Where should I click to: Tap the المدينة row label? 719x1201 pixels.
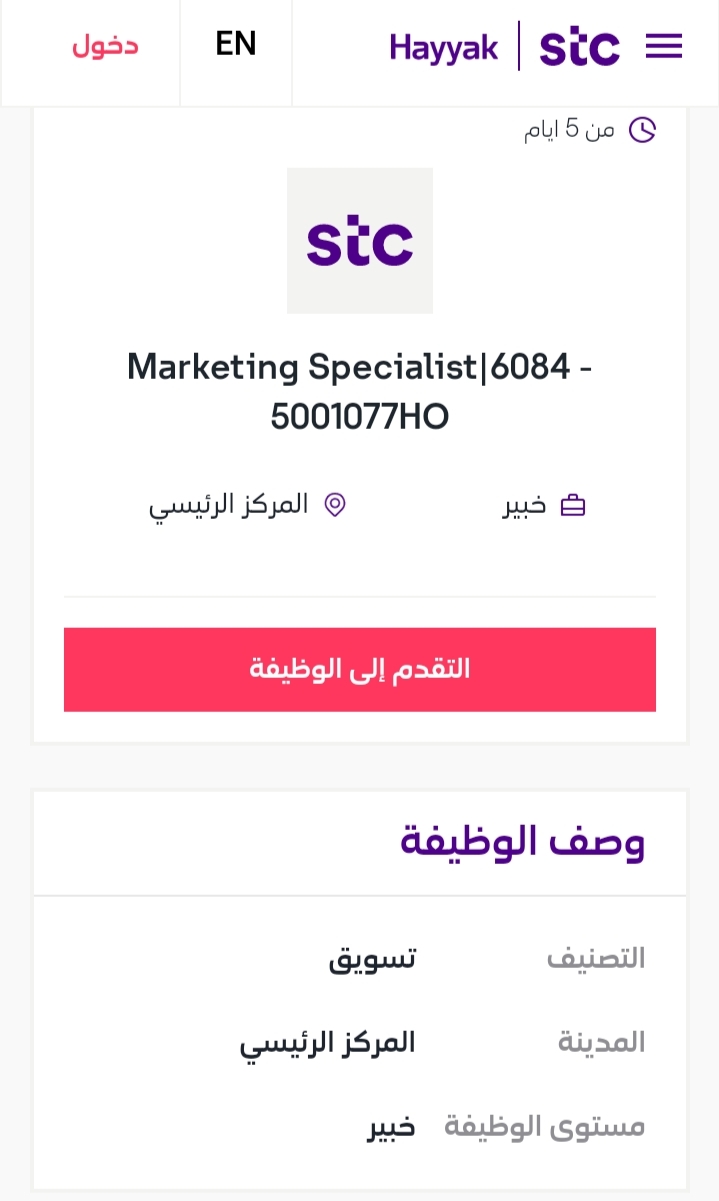click(601, 1042)
